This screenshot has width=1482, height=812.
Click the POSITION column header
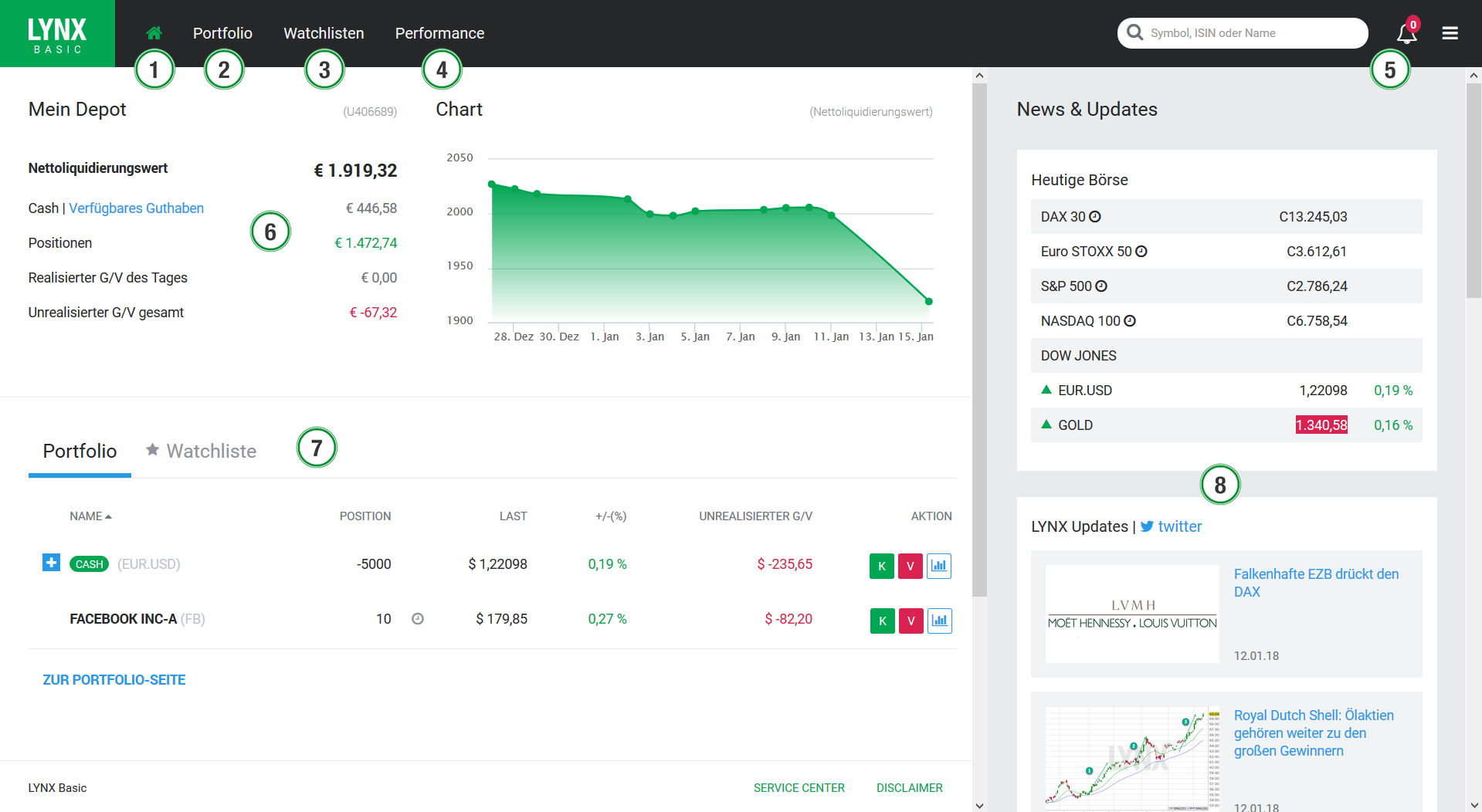365,516
